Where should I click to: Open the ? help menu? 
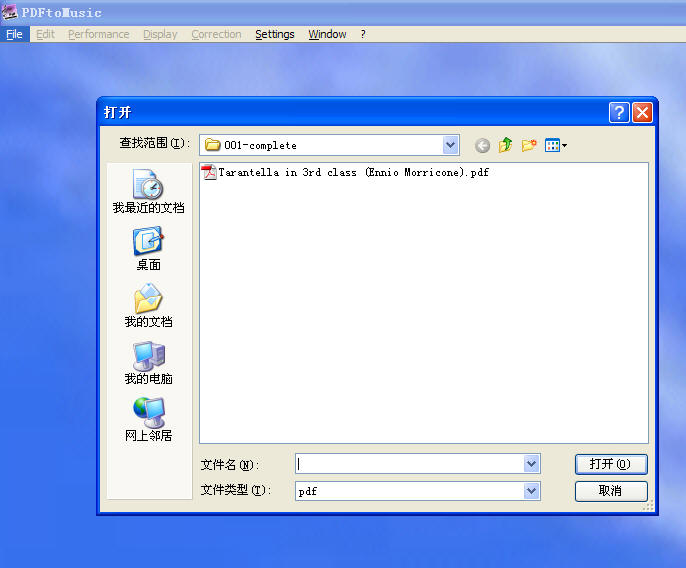363,34
